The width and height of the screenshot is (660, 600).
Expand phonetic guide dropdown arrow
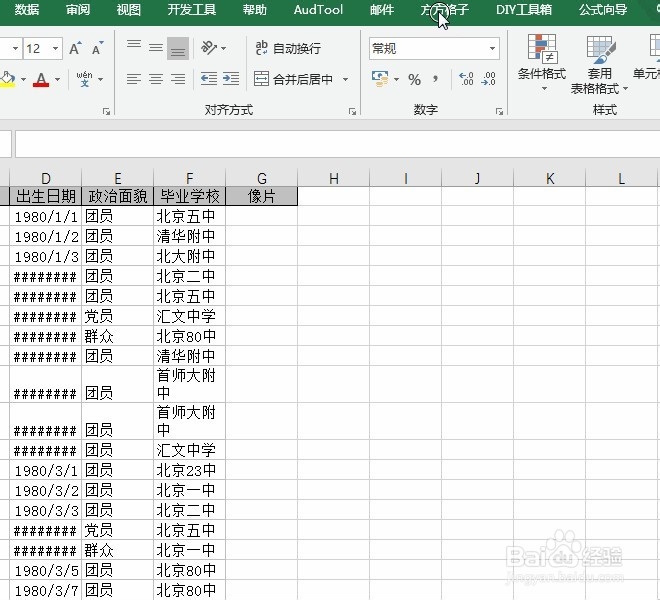[101, 79]
